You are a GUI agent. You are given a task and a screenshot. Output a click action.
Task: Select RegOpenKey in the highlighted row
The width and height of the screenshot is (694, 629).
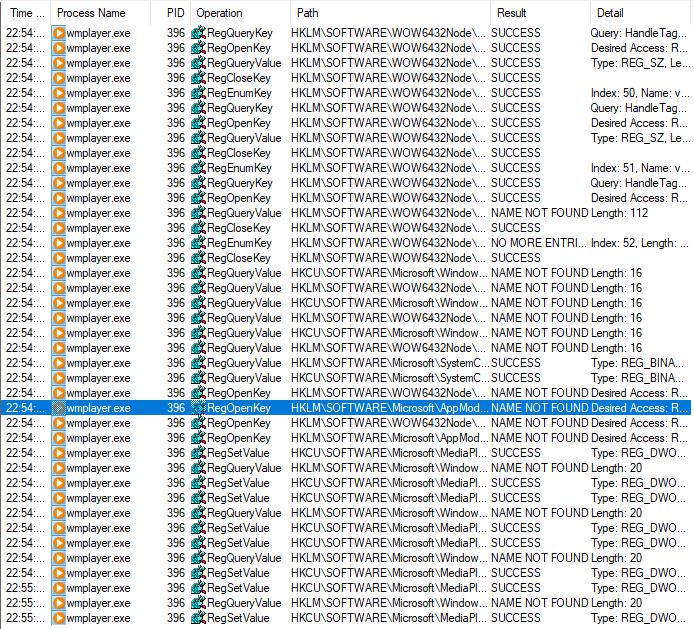point(239,408)
